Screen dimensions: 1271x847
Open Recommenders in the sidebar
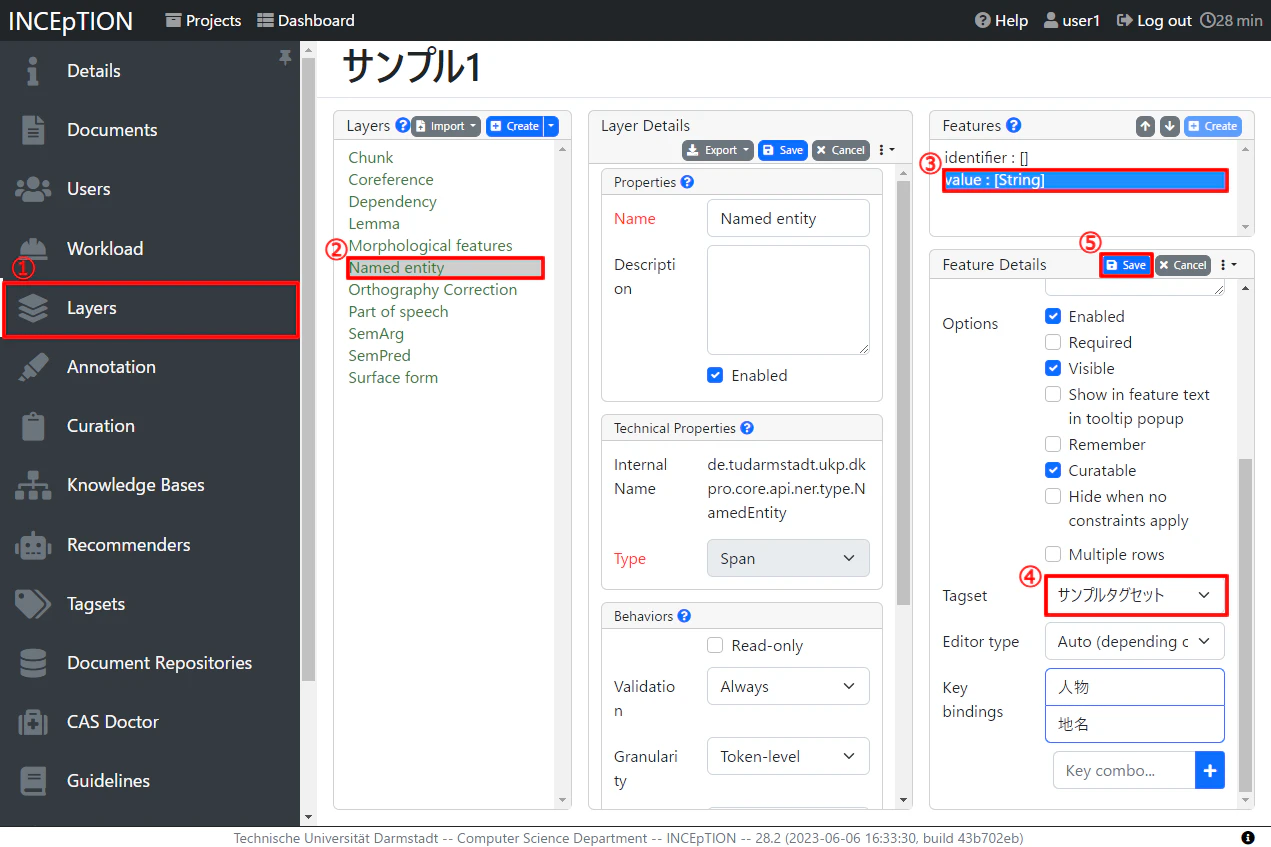[x=150, y=545]
